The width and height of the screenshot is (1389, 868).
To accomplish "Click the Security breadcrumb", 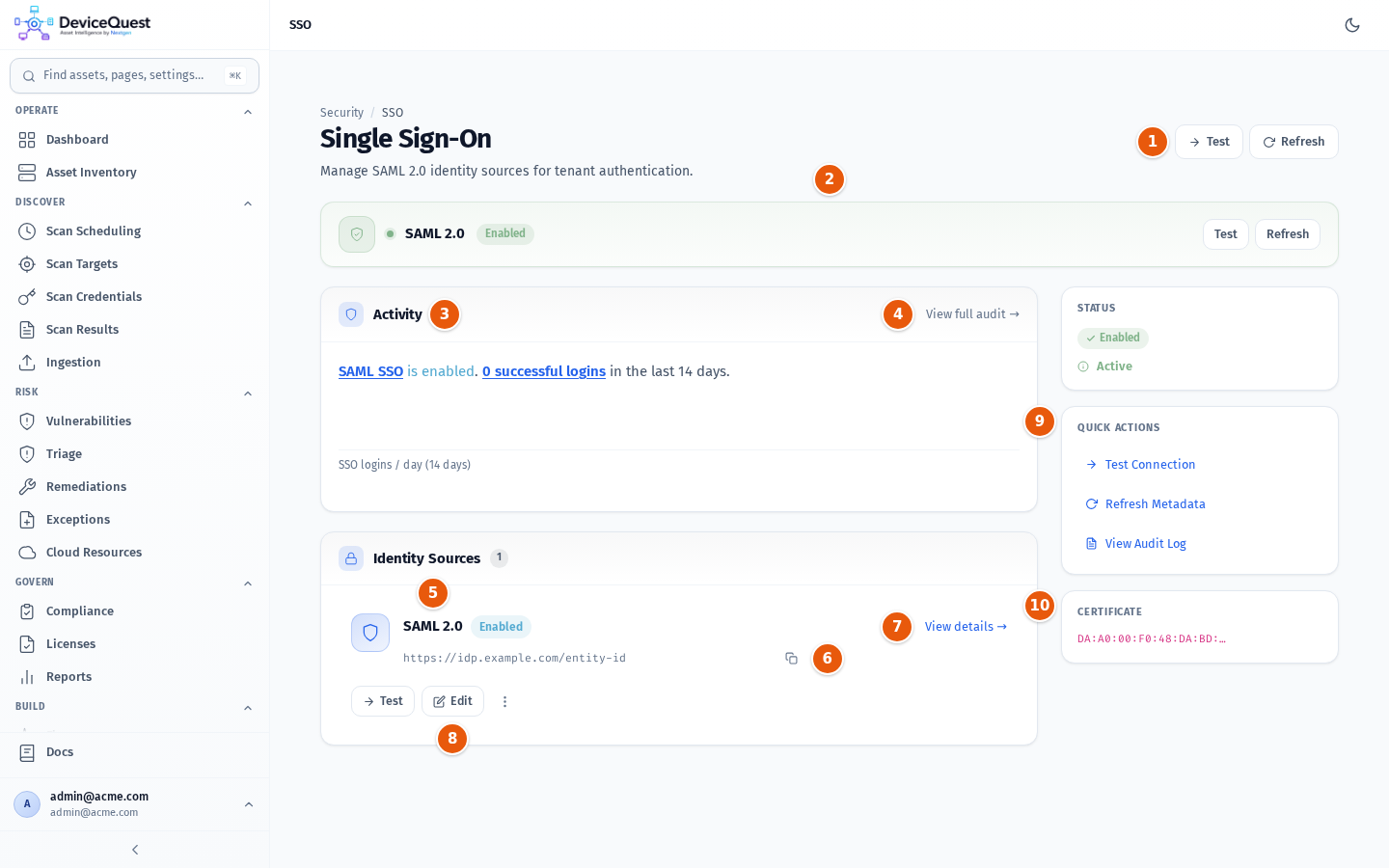I will click(x=341, y=113).
